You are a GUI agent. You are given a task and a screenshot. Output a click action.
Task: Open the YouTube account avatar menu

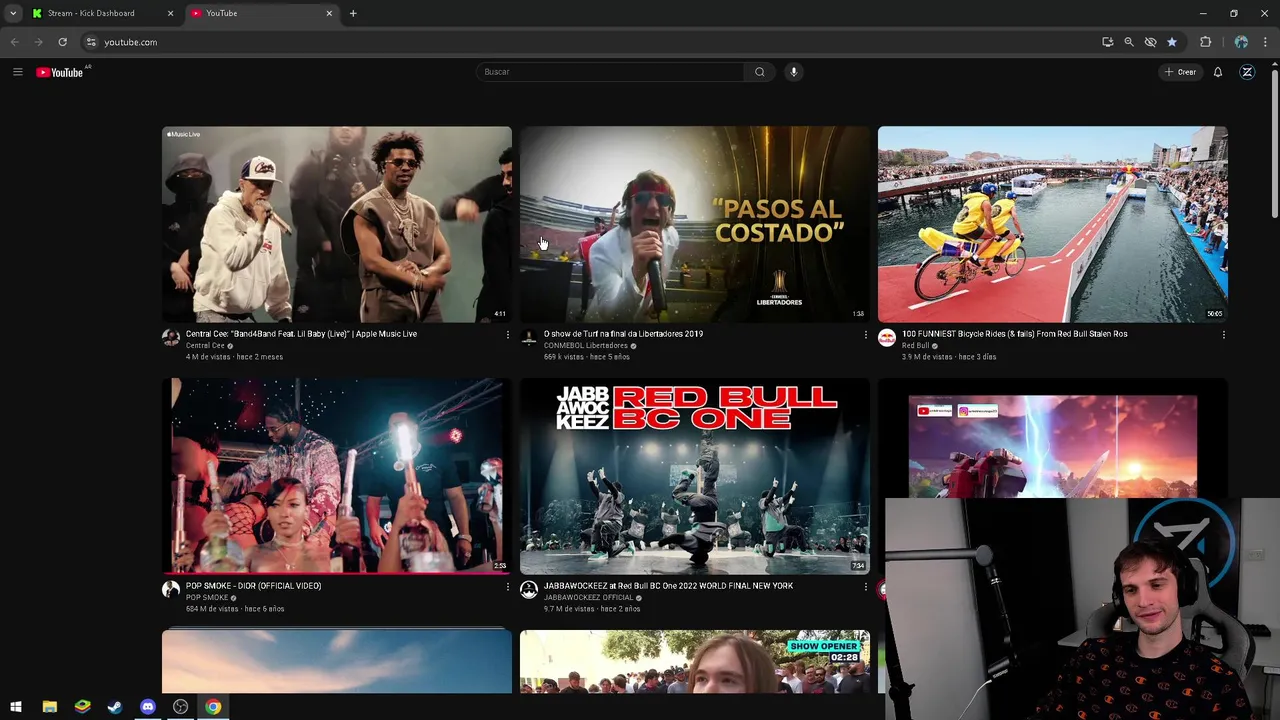[1247, 72]
